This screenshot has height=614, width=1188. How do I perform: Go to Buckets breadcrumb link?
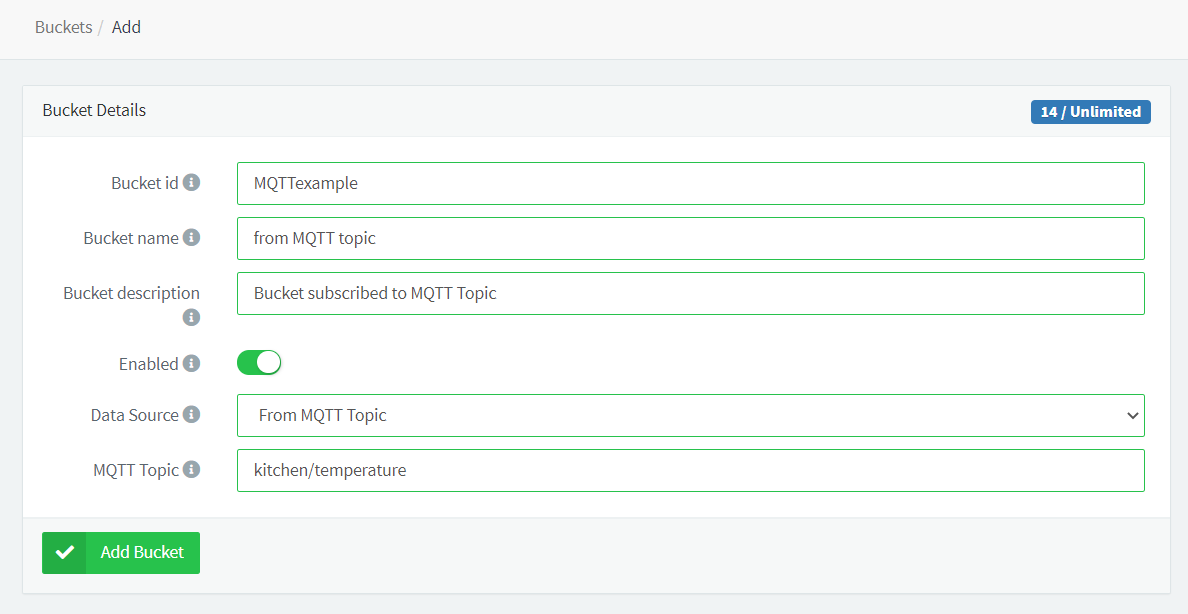[63, 28]
